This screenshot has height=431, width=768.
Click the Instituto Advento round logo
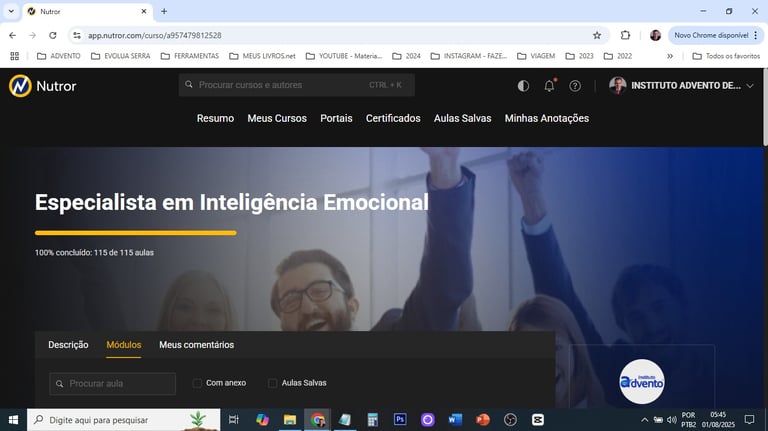tap(642, 382)
